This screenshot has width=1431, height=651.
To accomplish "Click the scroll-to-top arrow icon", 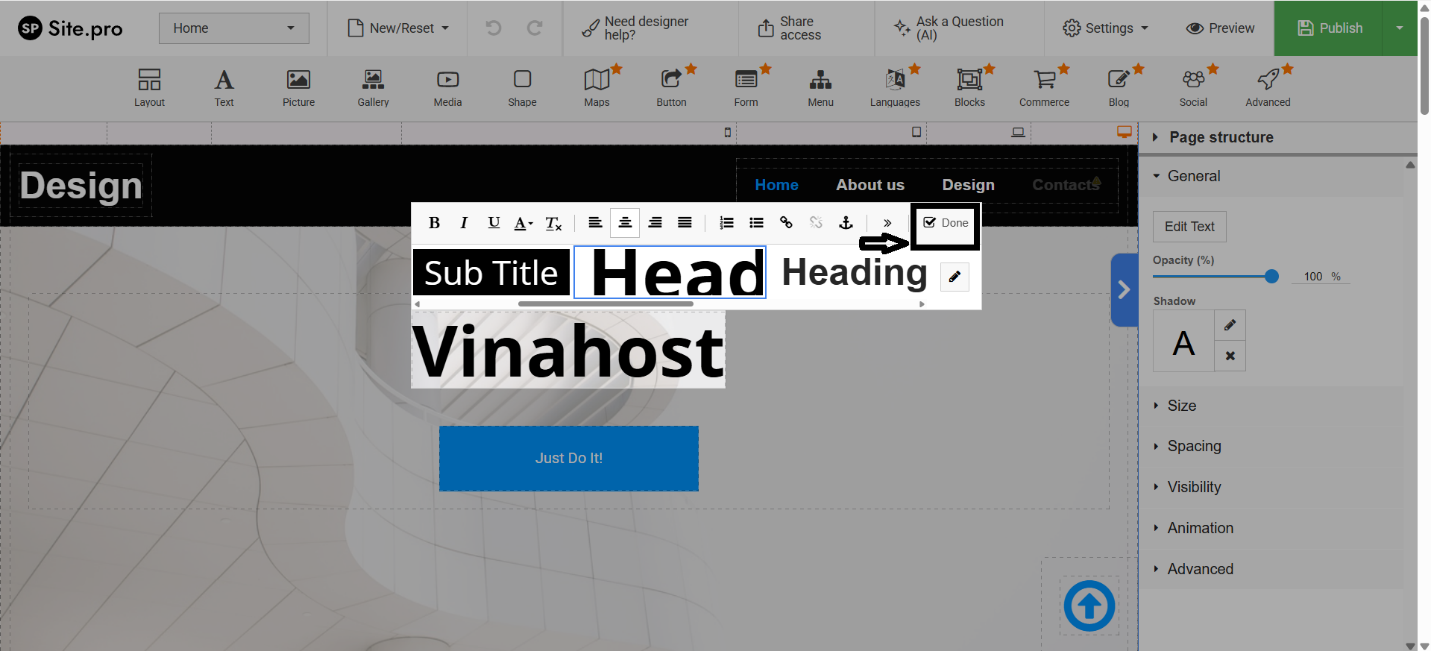I will [x=1089, y=606].
